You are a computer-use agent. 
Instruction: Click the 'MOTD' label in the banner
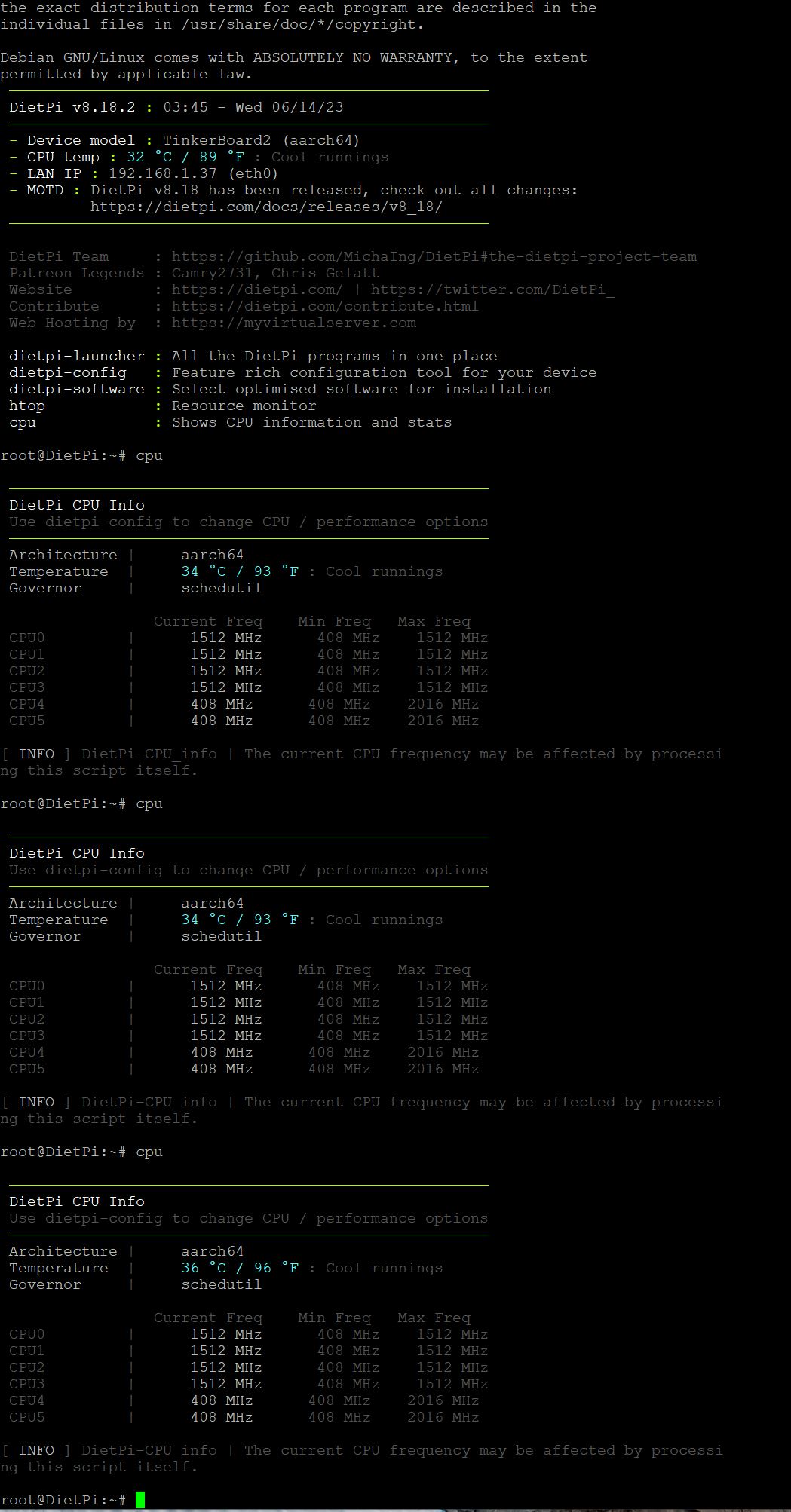tap(45, 190)
